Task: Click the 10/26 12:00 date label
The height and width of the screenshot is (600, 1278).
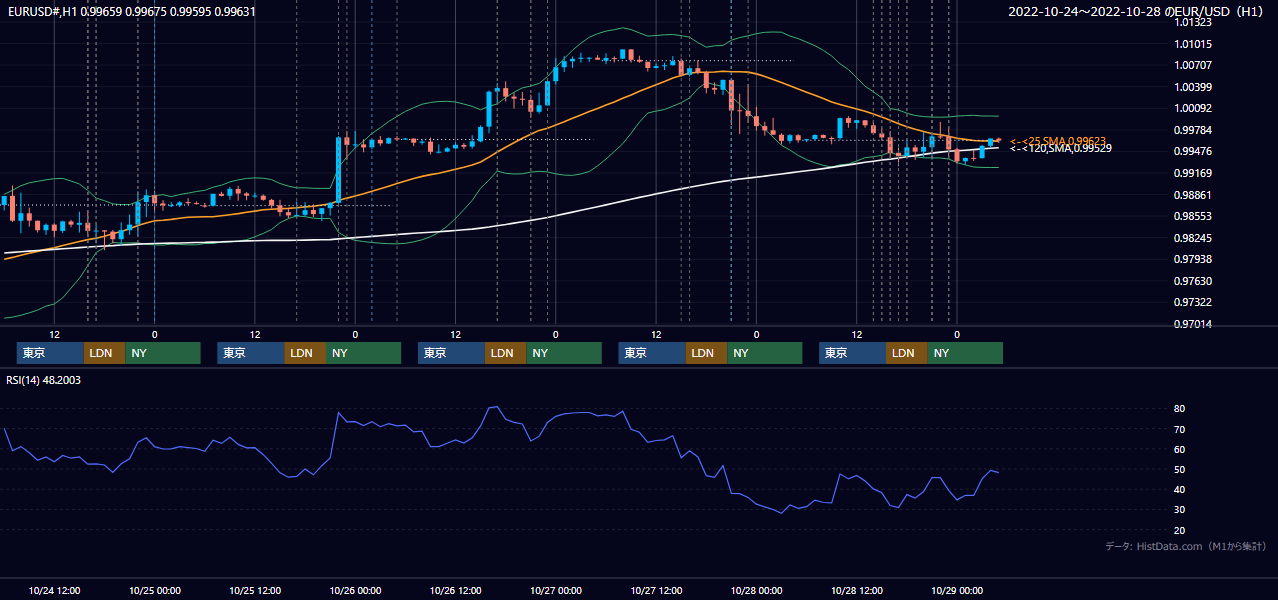Action: (x=455, y=591)
